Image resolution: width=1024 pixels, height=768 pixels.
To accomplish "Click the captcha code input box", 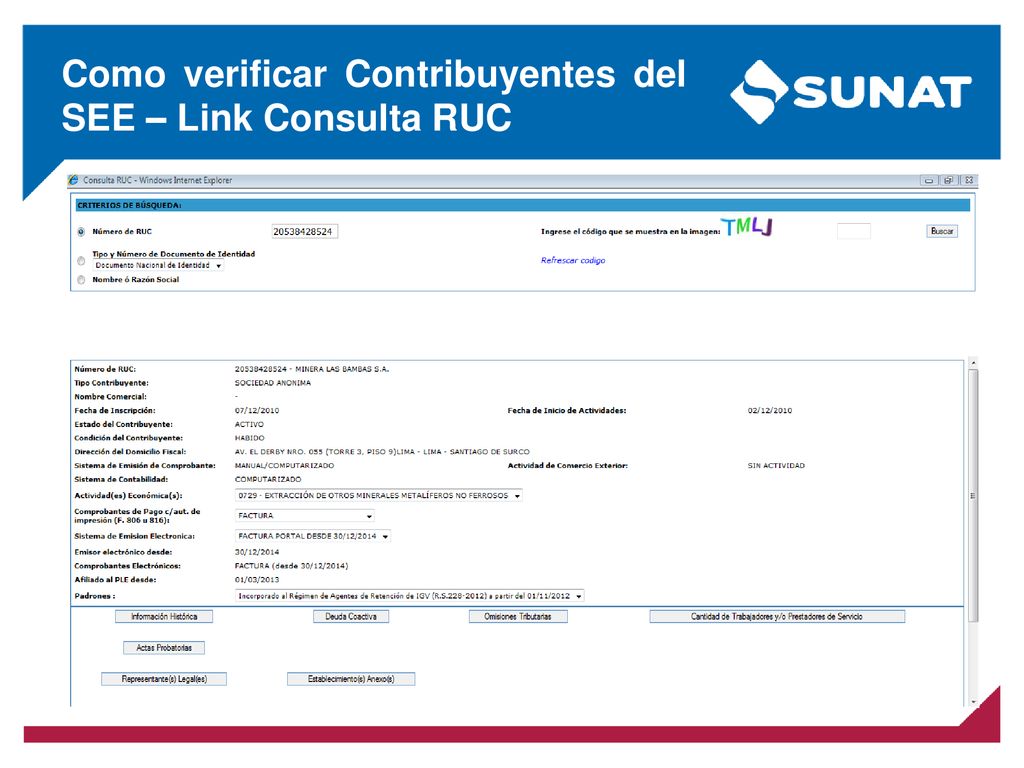I will (x=854, y=231).
